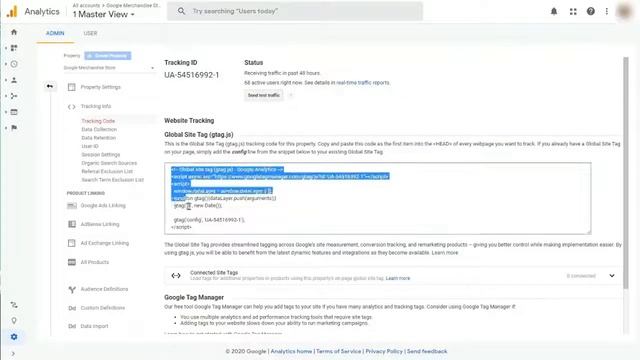Select Organic Search Sources in submenu

point(109,163)
